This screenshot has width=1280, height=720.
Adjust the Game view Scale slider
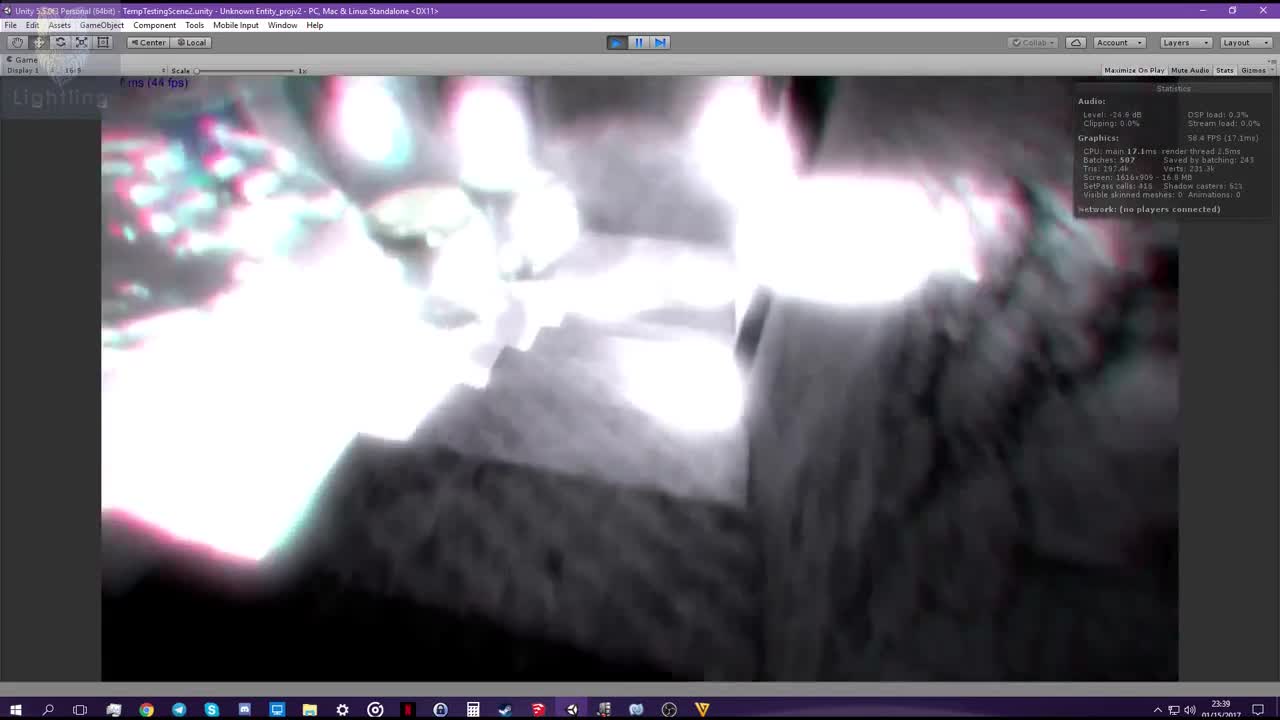198,71
